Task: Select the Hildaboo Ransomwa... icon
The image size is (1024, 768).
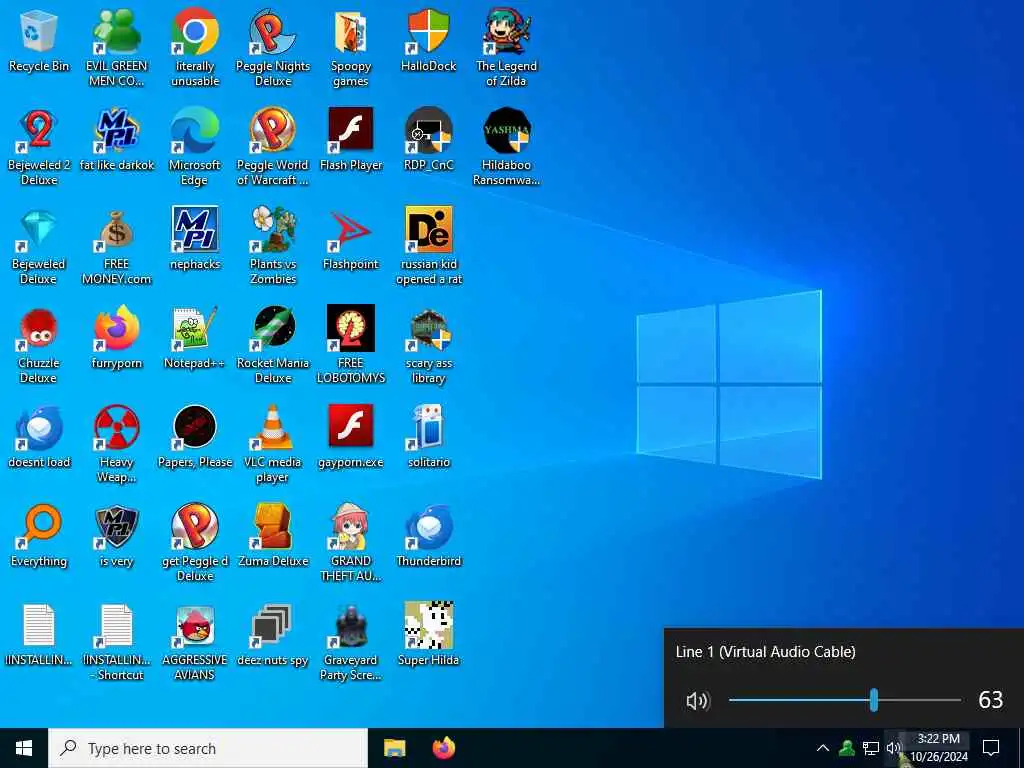Action: [x=507, y=131]
